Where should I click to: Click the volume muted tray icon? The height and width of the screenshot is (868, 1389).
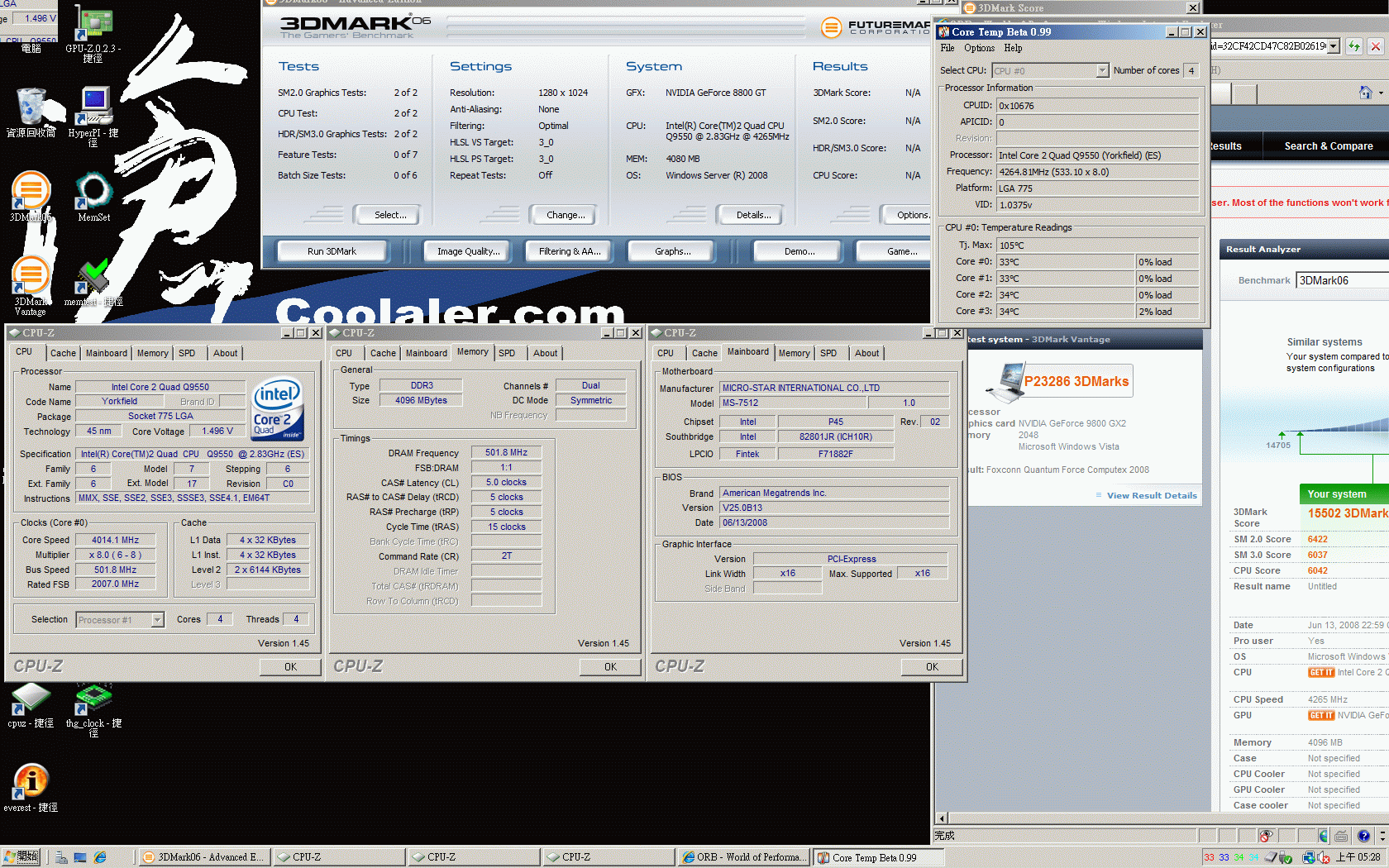coord(1324,857)
